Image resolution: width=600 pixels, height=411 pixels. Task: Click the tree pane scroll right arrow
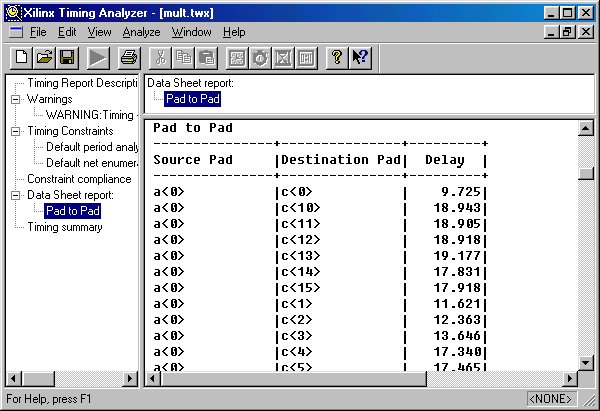(x=130, y=379)
